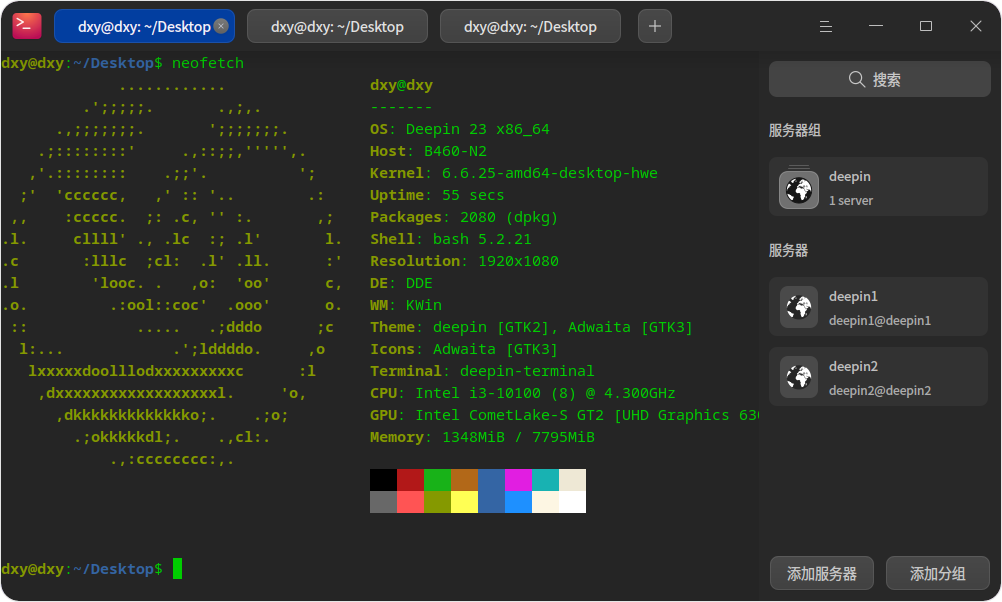
Task: Maximize the terminal window
Action: [x=925, y=26]
